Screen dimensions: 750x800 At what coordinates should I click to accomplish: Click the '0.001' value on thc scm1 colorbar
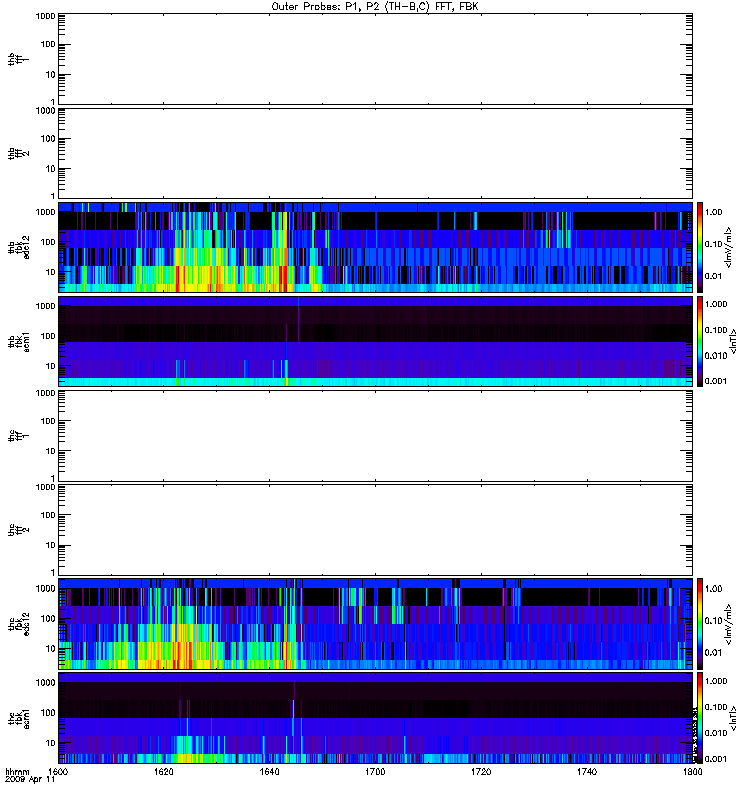click(716, 759)
